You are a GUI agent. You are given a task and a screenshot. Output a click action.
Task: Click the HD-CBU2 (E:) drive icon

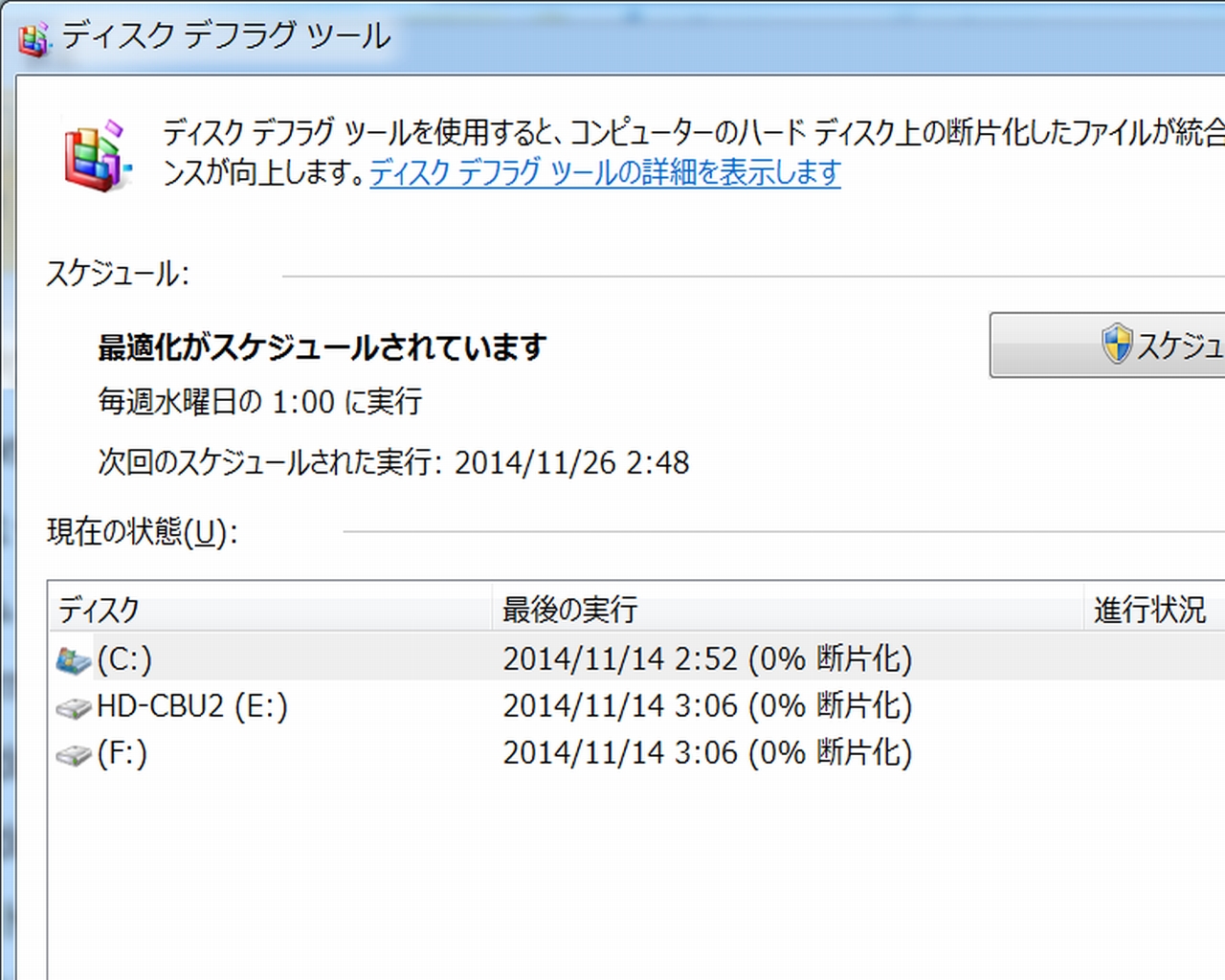[x=73, y=707]
